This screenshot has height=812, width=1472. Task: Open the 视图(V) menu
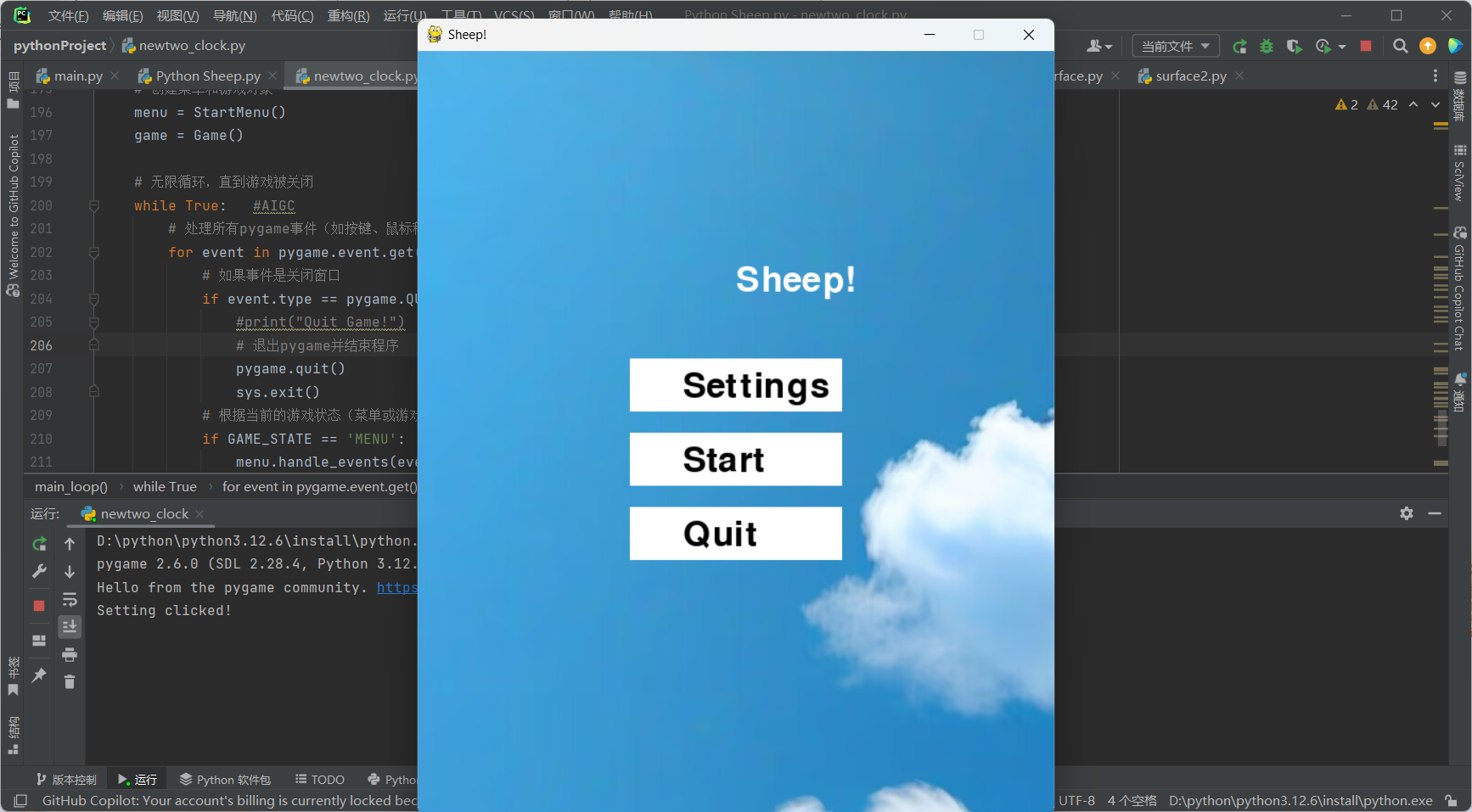[177, 15]
